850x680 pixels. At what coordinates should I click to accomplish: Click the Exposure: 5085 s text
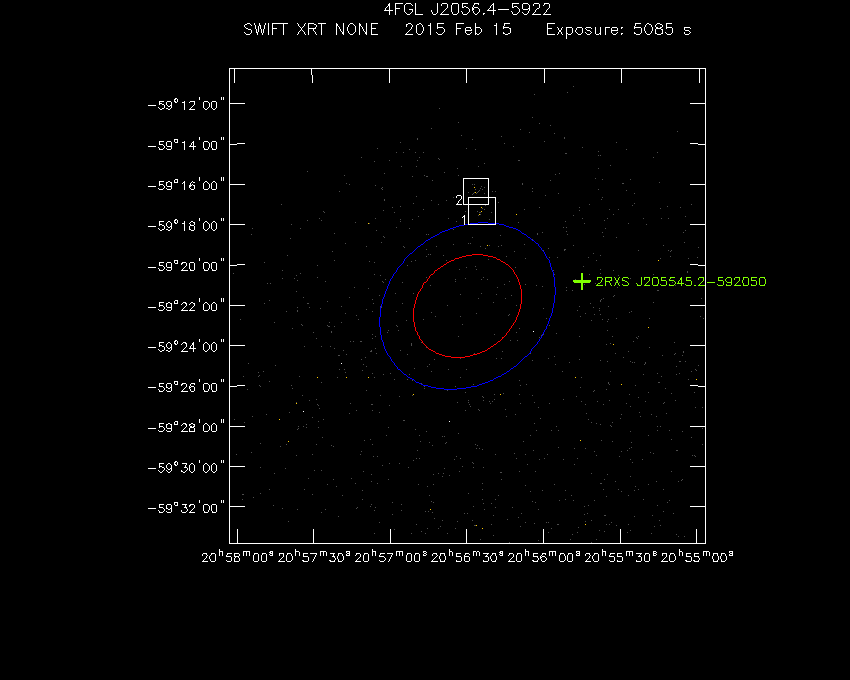[619, 29]
